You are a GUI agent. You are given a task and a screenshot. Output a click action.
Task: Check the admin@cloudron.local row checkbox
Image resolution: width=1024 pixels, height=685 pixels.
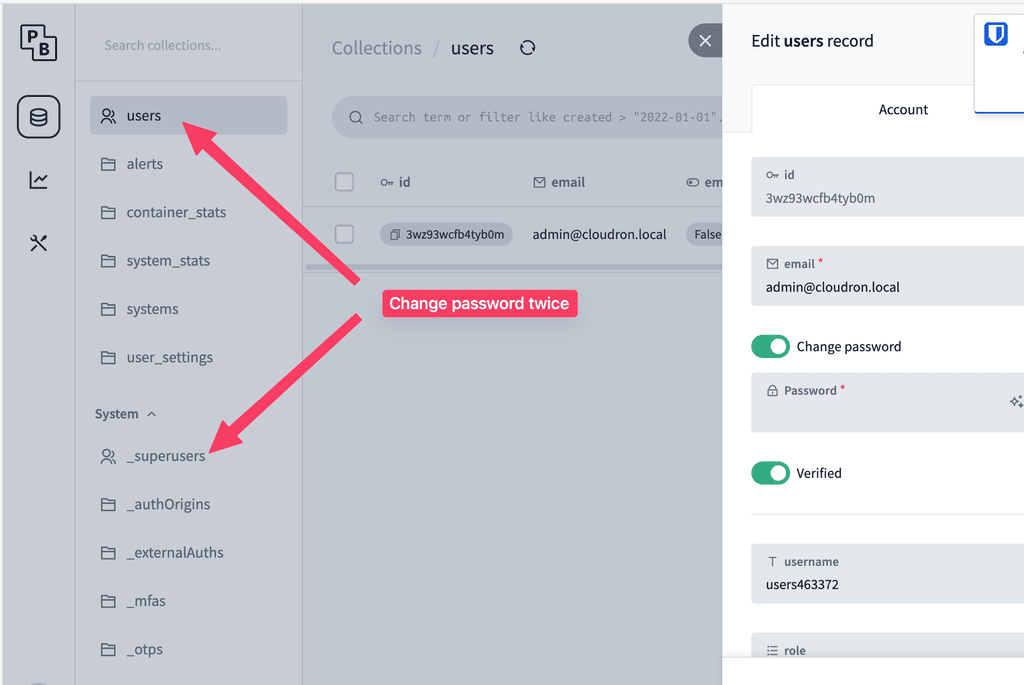(x=344, y=234)
